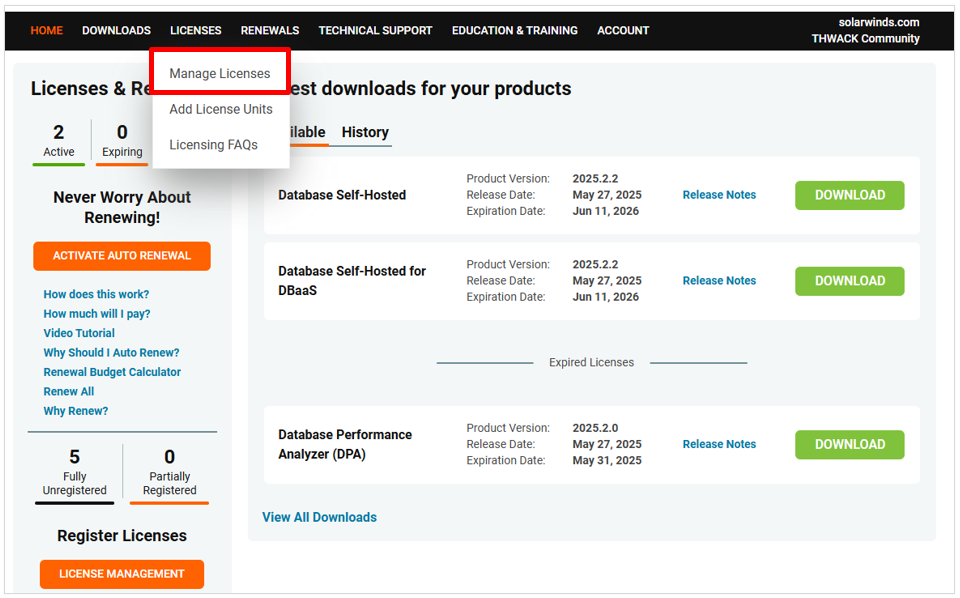
Task: Download Database Self-Hosted
Action: click(x=850, y=195)
